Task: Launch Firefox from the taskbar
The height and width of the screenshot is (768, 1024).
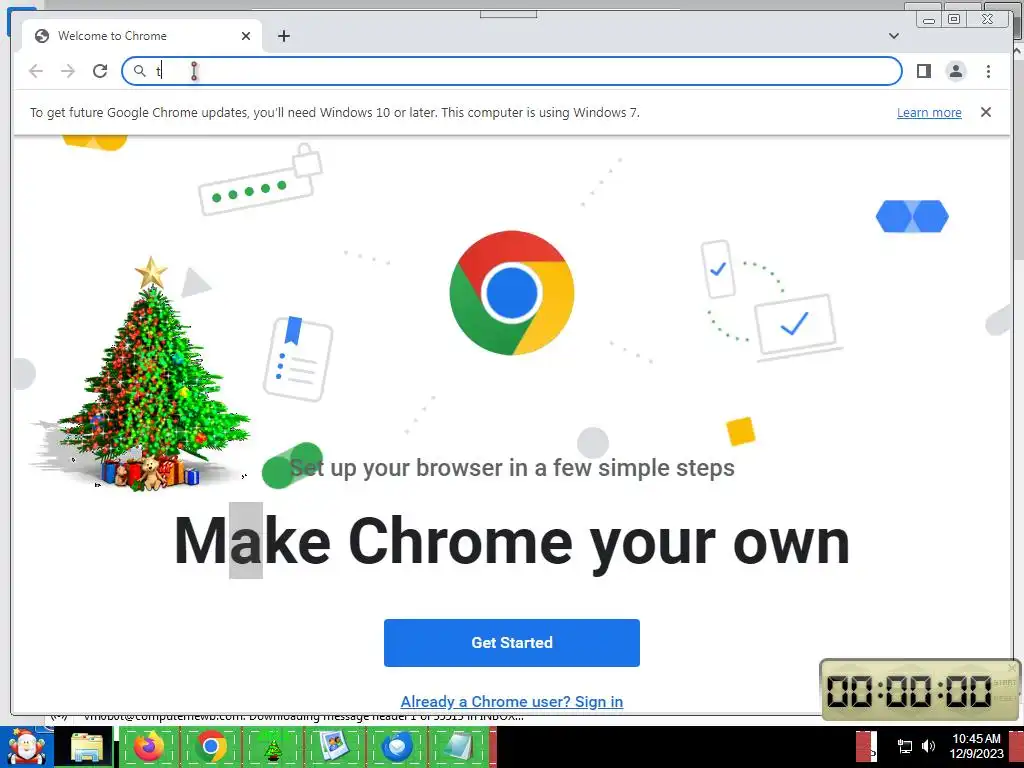Action: point(149,747)
